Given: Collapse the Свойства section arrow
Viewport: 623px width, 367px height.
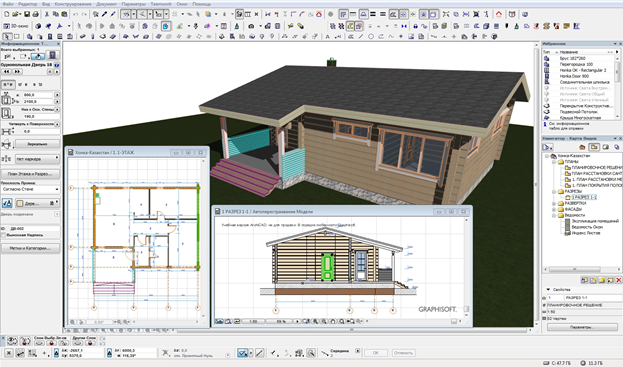Looking at the screenshot, I should click(x=548, y=290).
